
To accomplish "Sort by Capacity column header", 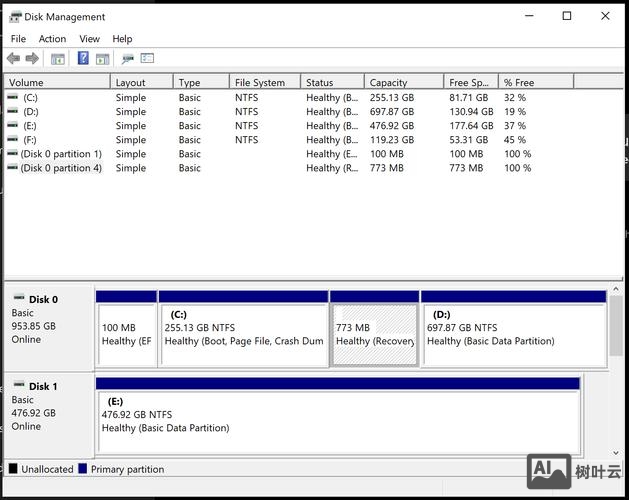I will point(402,83).
